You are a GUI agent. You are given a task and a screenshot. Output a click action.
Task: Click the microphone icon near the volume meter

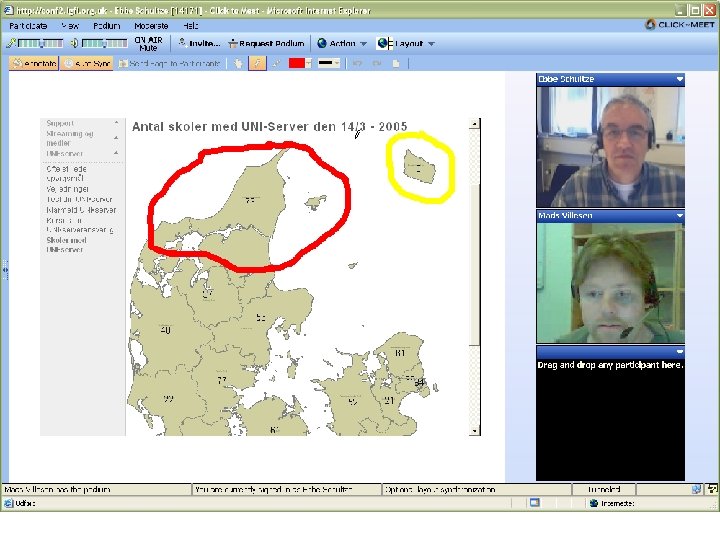(11, 43)
